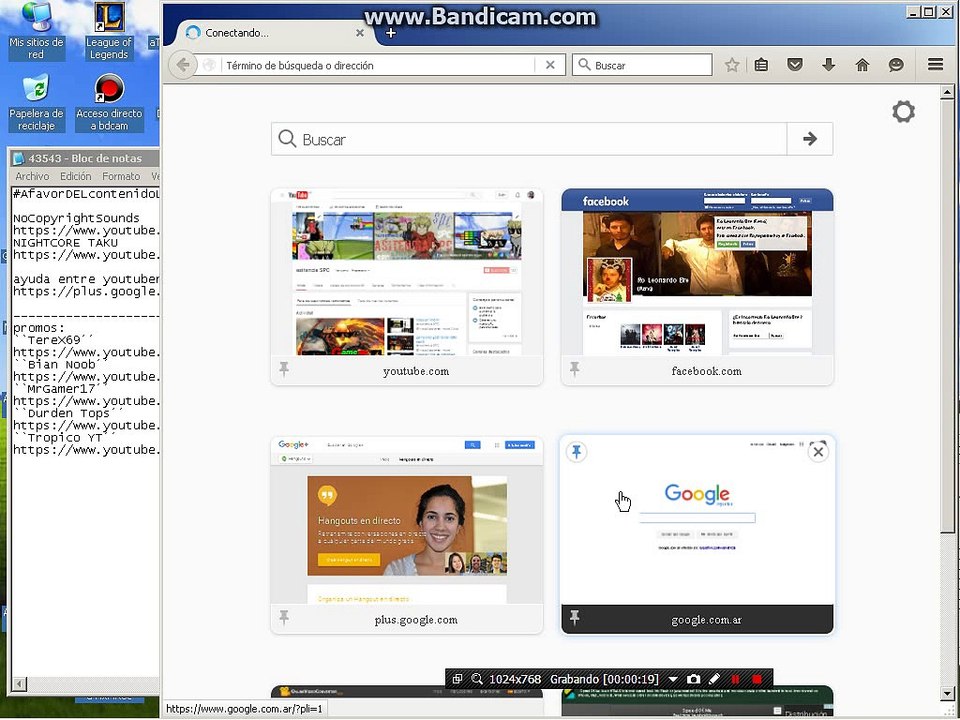Pin the plus.google.com tile

pyautogui.click(x=284, y=617)
